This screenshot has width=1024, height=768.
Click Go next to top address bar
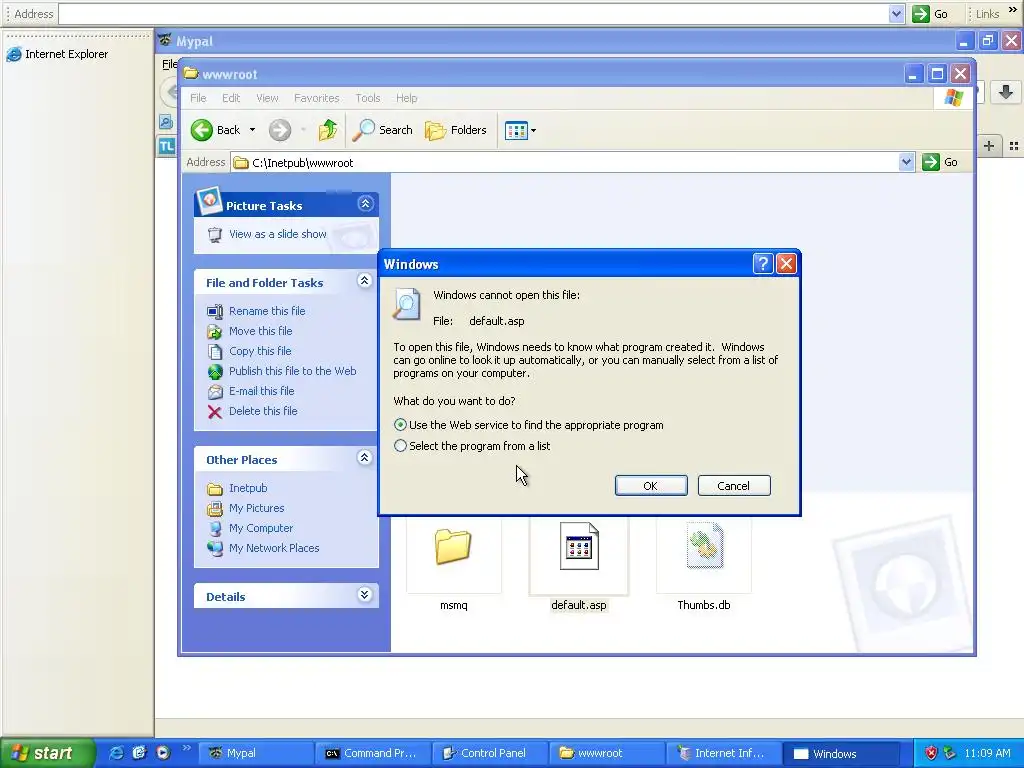coord(930,14)
